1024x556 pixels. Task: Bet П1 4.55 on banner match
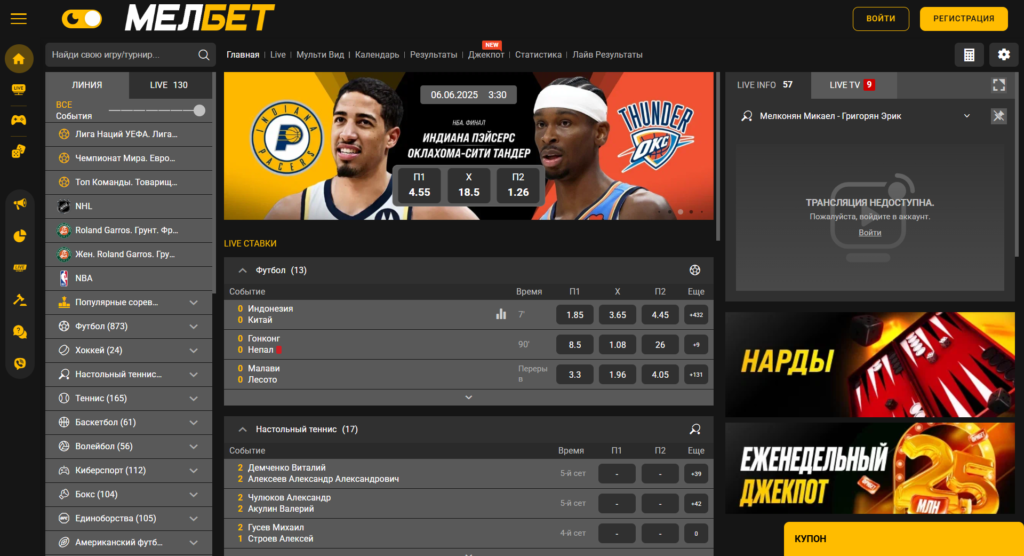coord(419,185)
